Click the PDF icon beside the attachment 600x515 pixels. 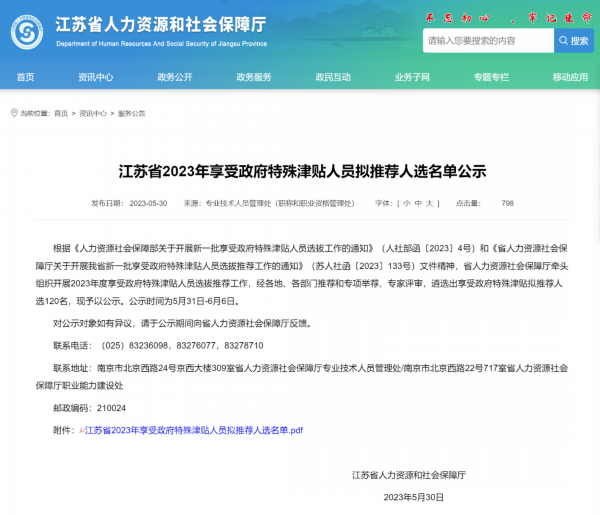(82, 430)
